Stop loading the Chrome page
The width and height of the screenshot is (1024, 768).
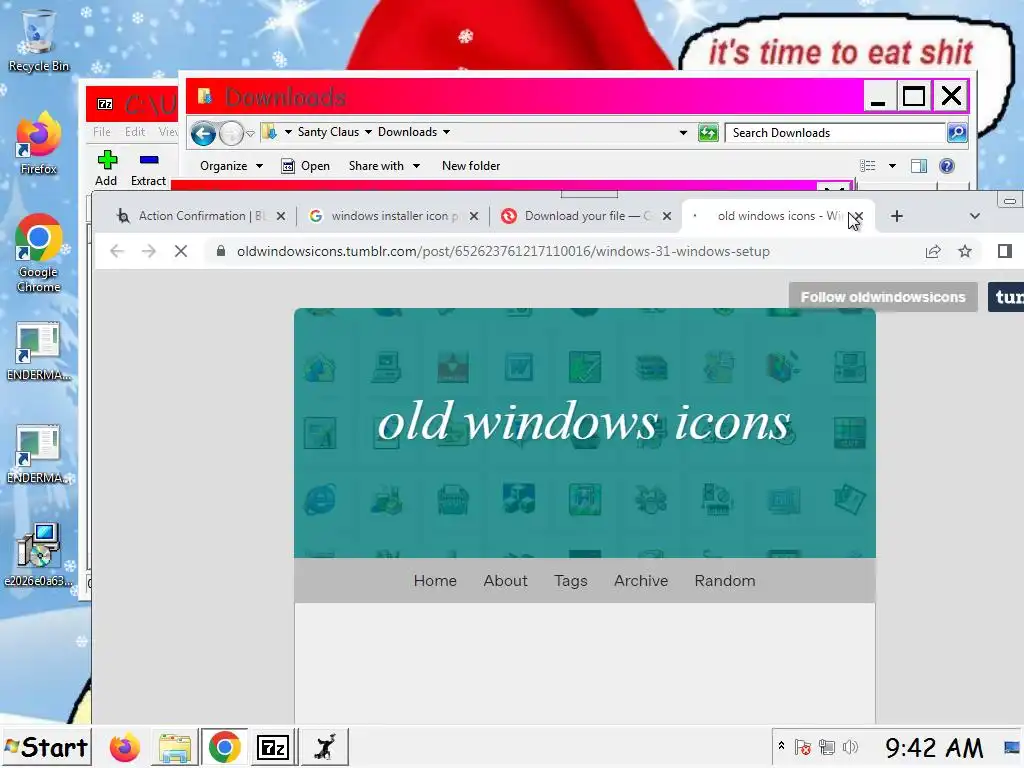181,251
